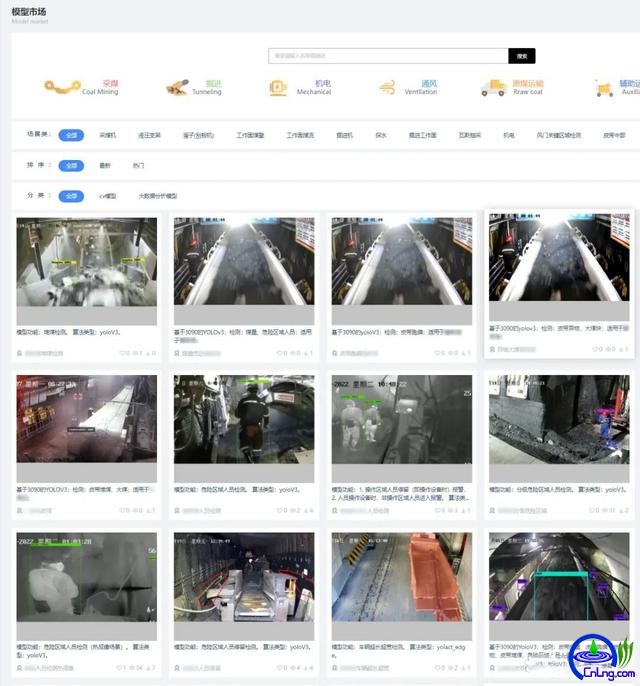Click the like heart icon on the coal pile detection card
This screenshot has width=640, height=686.
(122, 353)
